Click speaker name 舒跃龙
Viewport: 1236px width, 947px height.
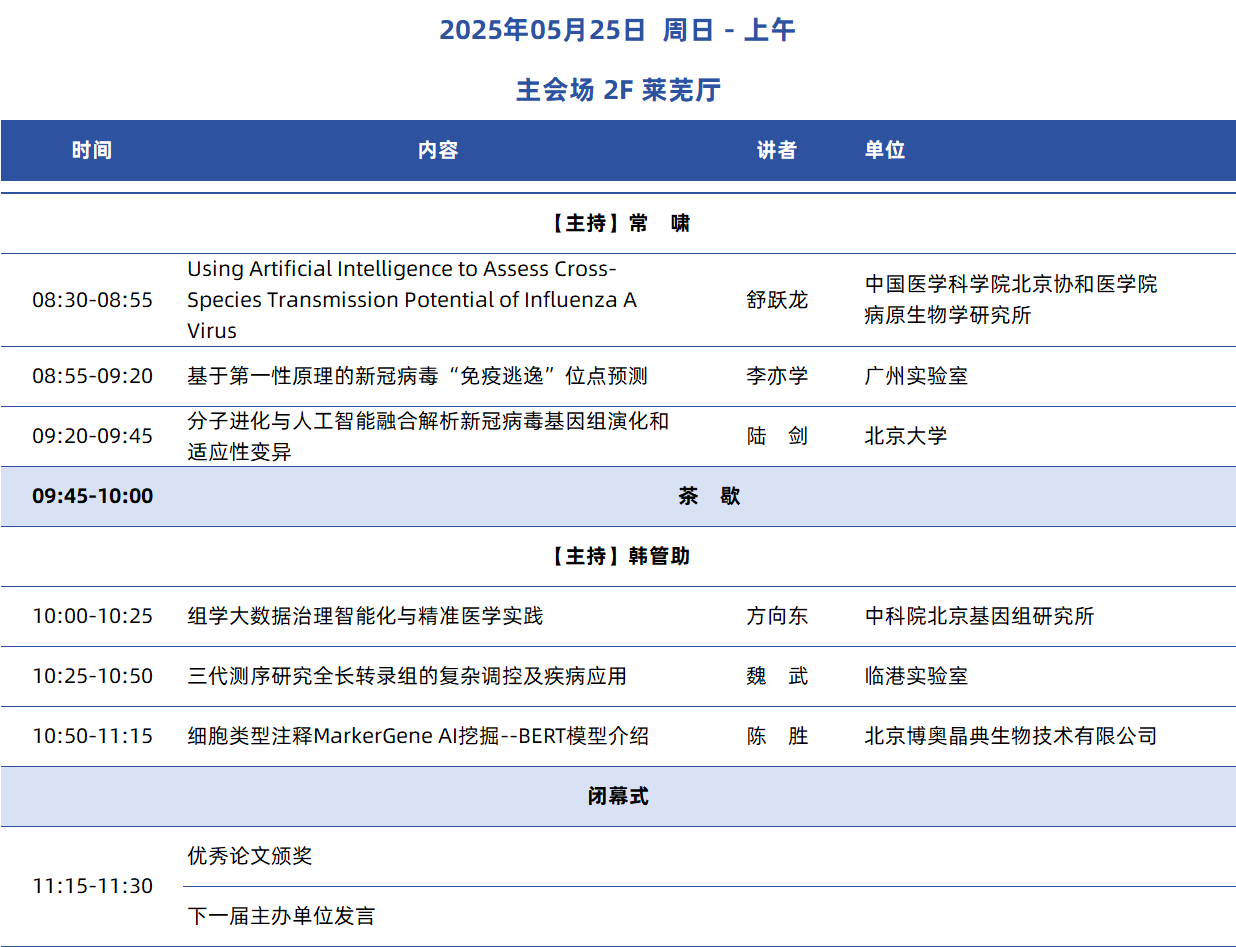(777, 300)
